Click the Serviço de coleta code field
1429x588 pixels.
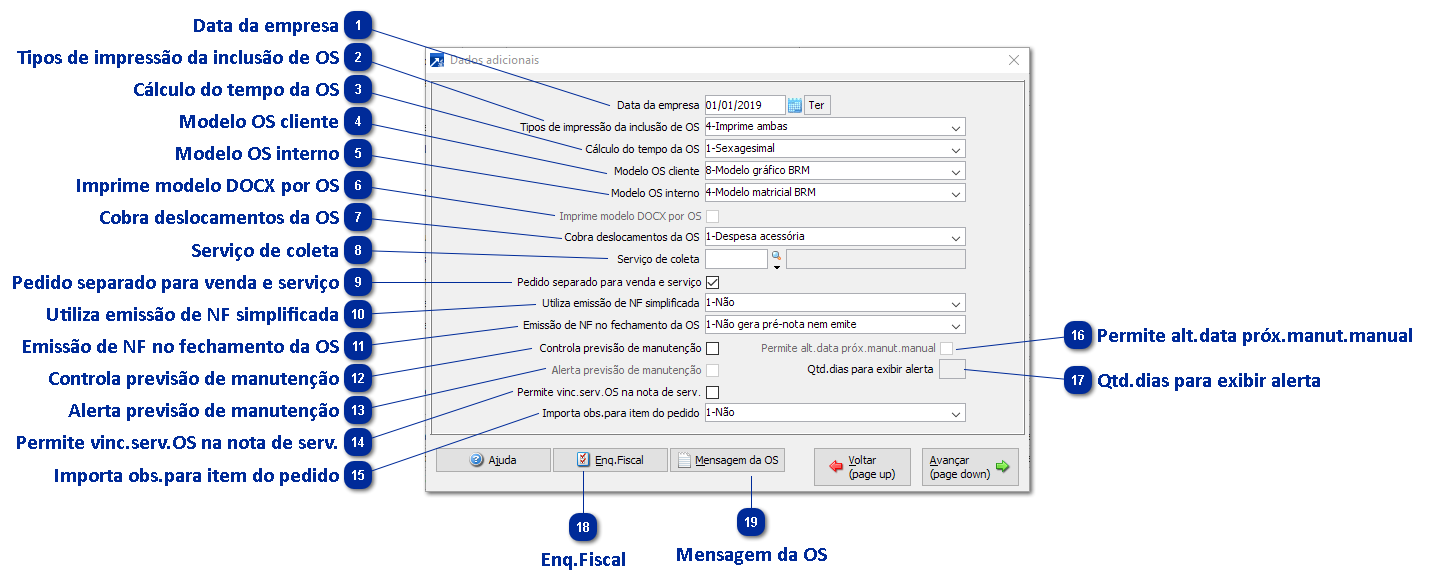pyautogui.click(x=735, y=260)
